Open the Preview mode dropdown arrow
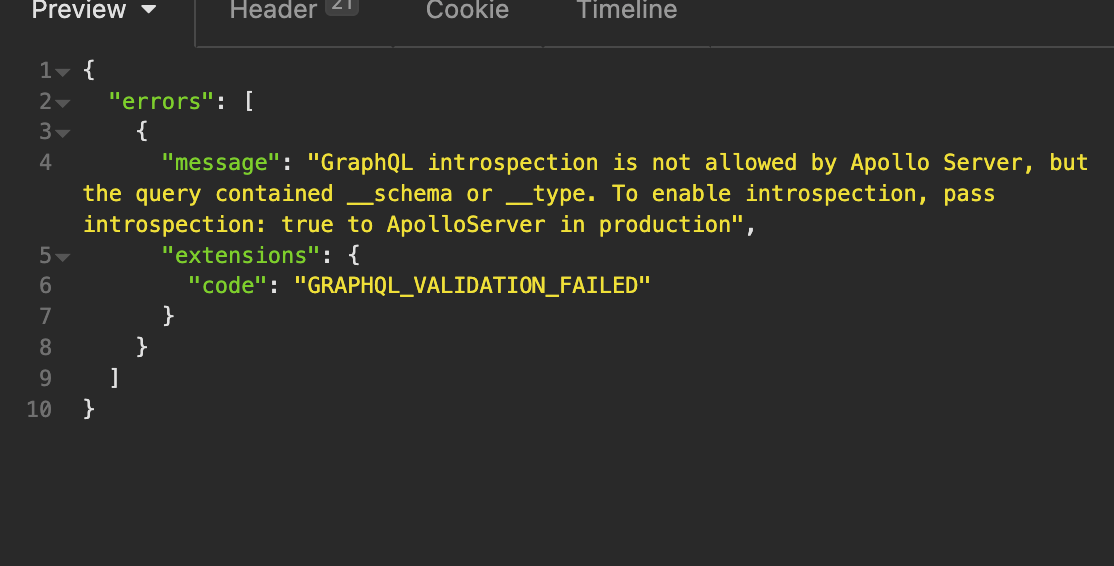 coord(150,11)
